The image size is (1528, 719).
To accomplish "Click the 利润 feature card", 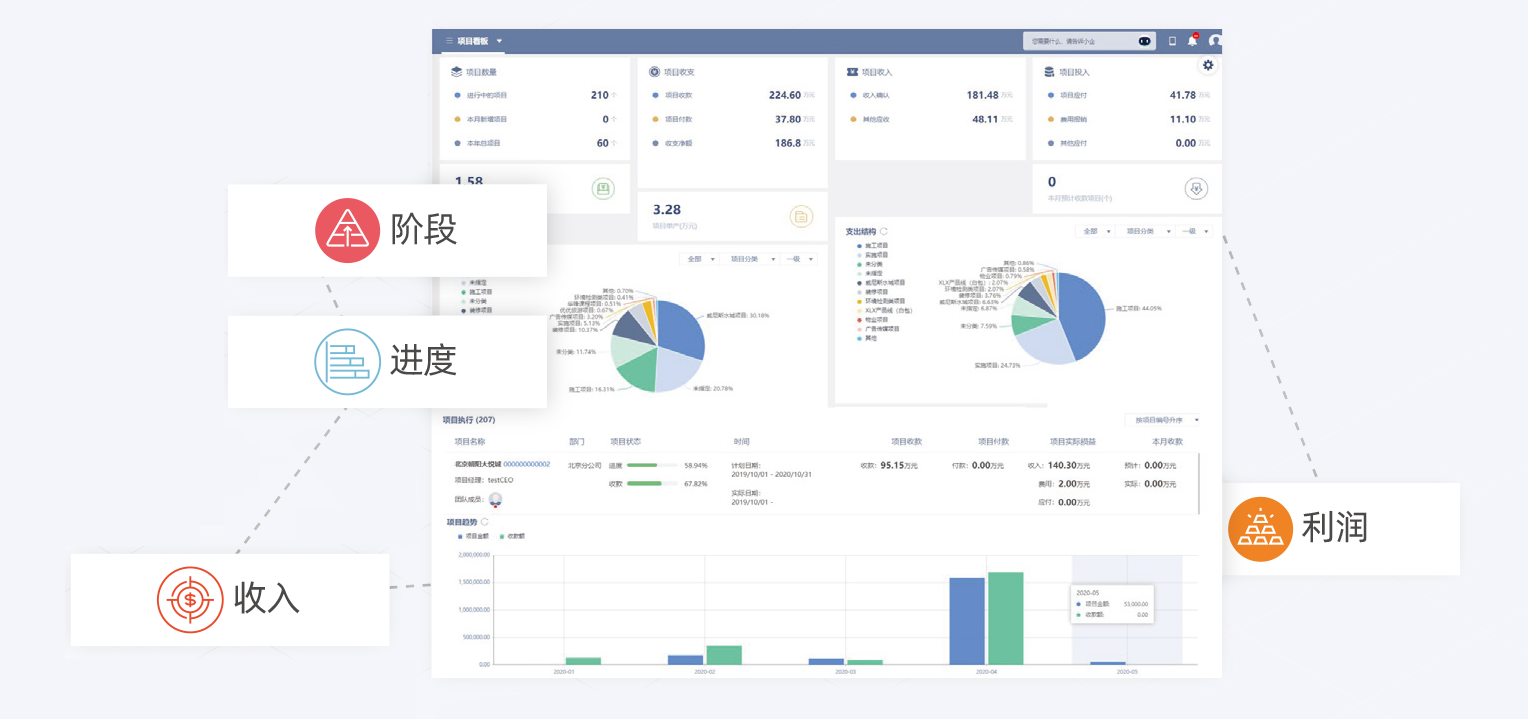I will 1340,528.
